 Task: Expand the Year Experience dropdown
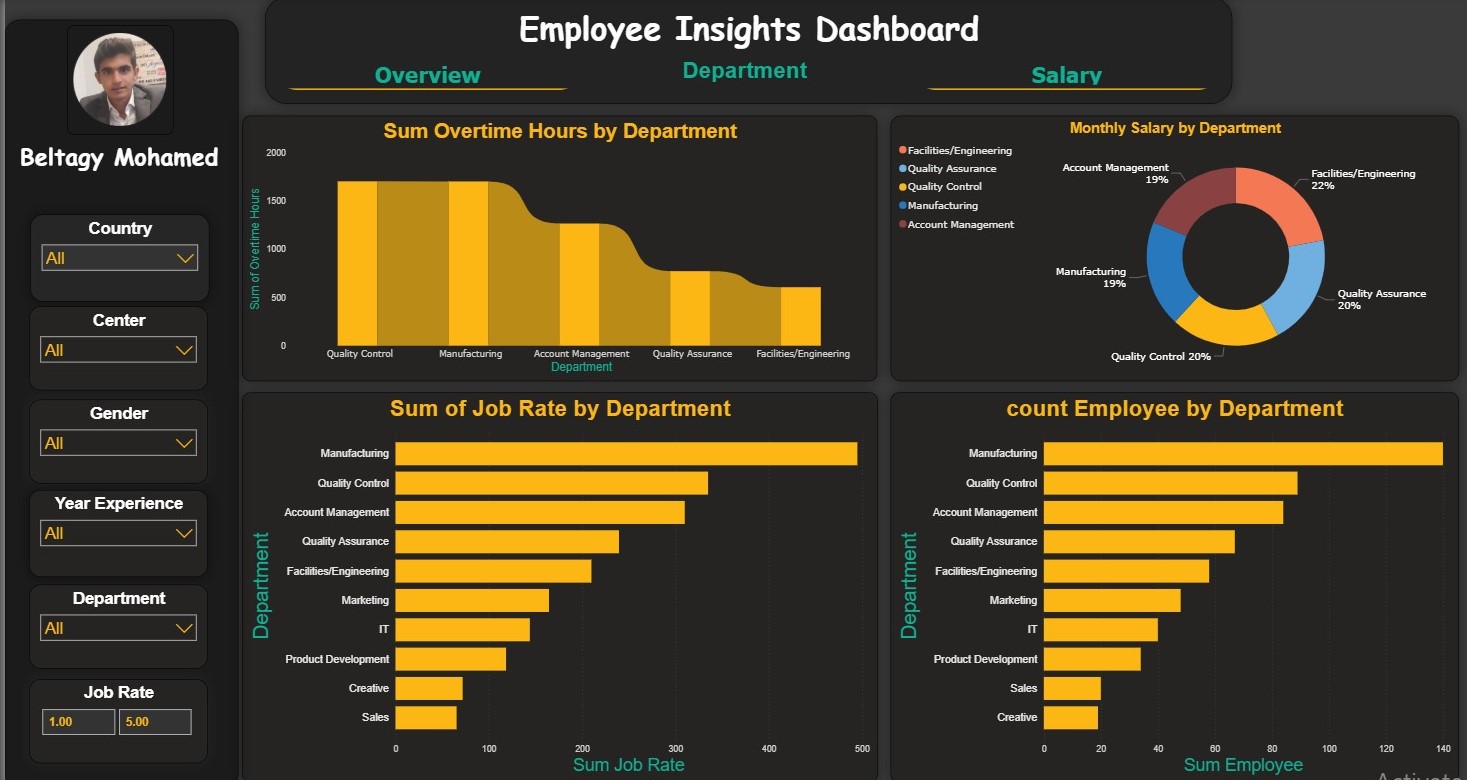coord(119,533)
